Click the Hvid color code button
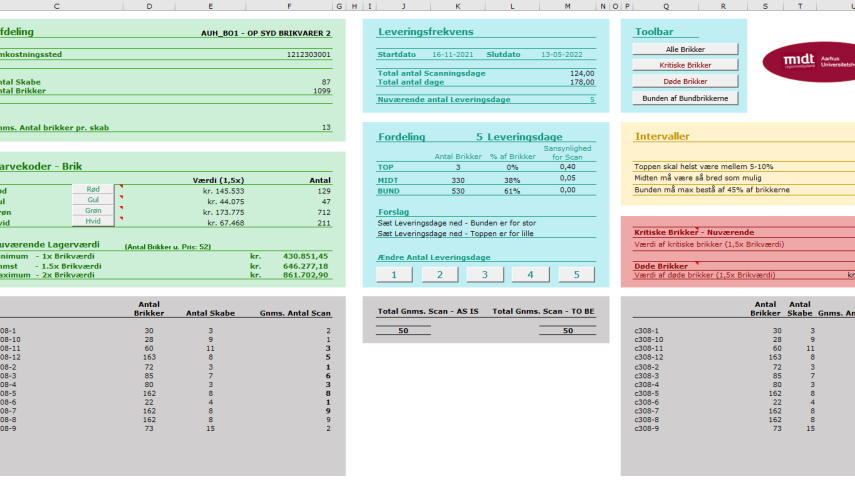 coord(93,221)
